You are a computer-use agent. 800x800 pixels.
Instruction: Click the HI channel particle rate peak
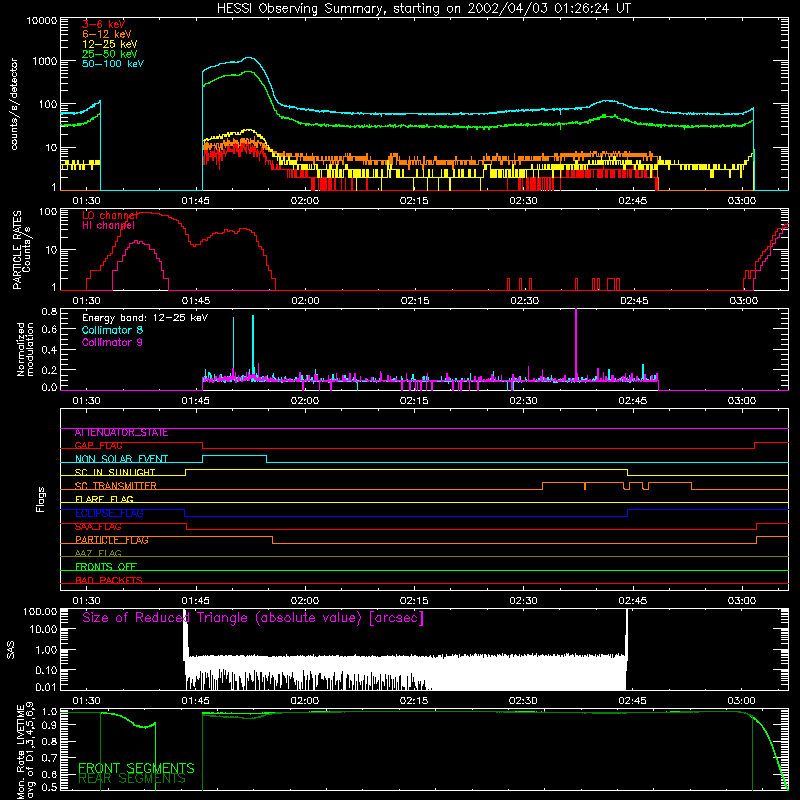[138, 243]
